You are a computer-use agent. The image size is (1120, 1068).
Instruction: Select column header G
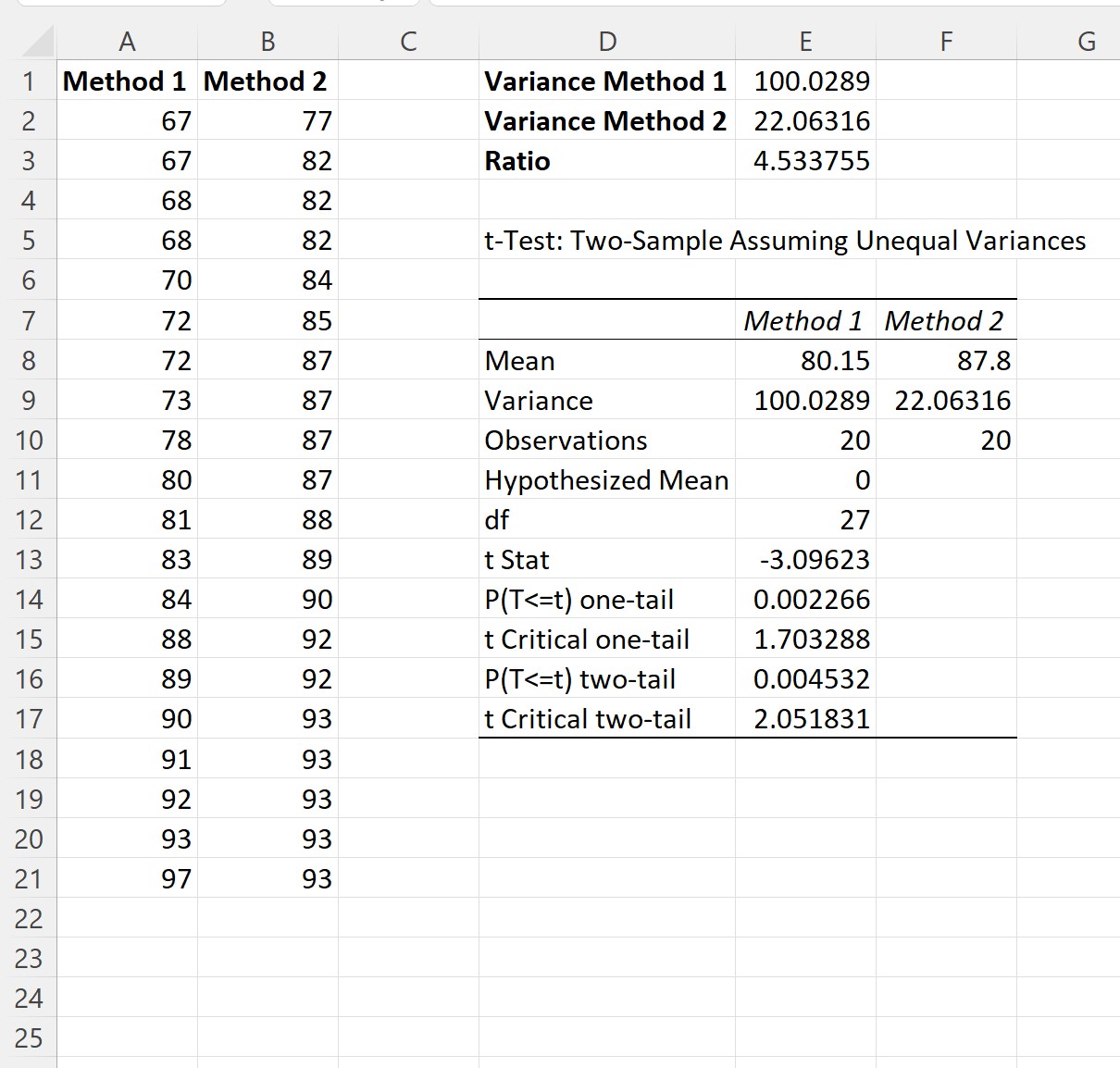1087,42
